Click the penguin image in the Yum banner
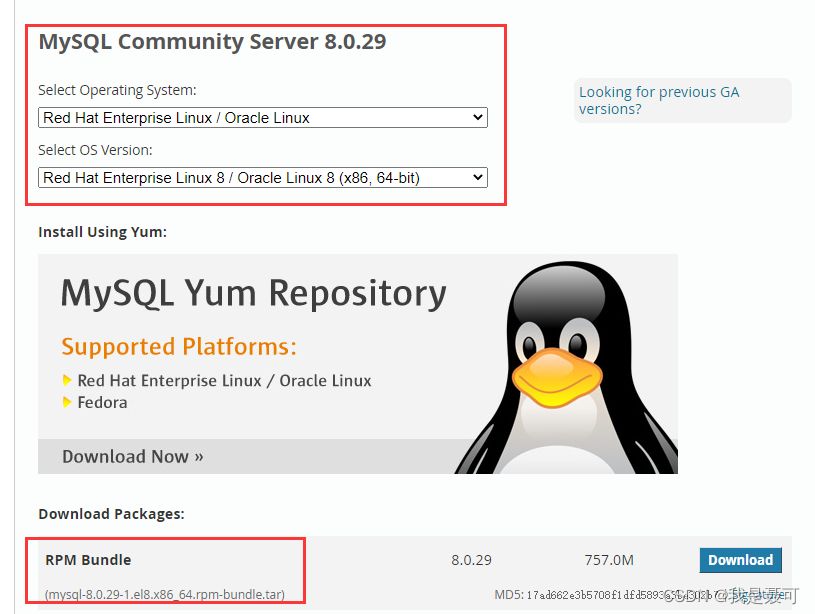Screen dimensions: 815x614 (x=566, y=368)
